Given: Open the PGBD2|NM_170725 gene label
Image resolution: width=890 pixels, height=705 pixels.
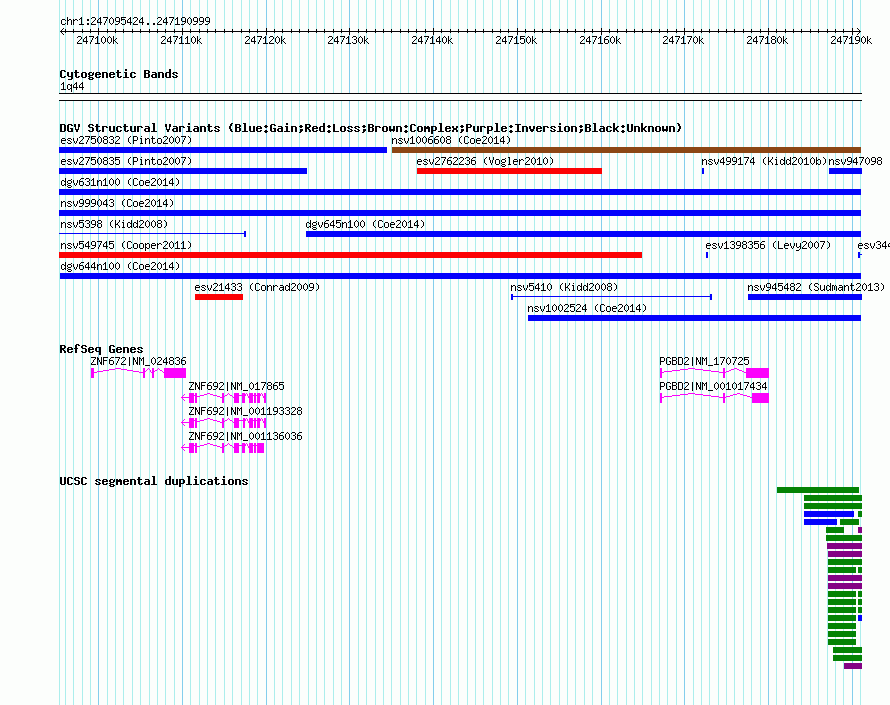Looking at the screenshot, I should point(704,361).
